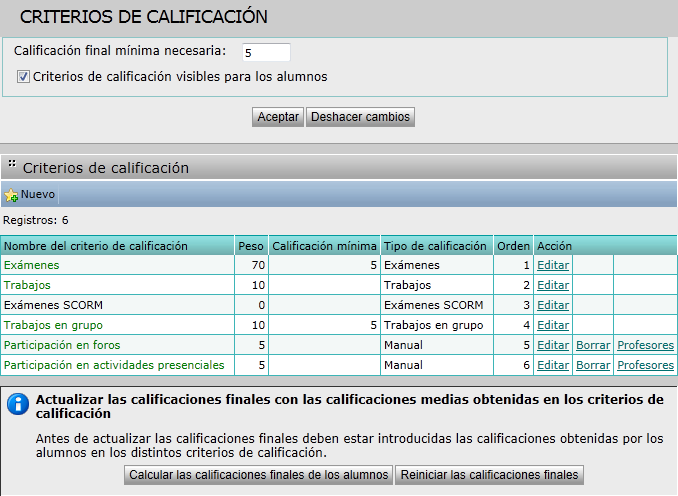Click Borrar for Participación en foros
This screenshot has width=678, height=496.
[593, 345]
